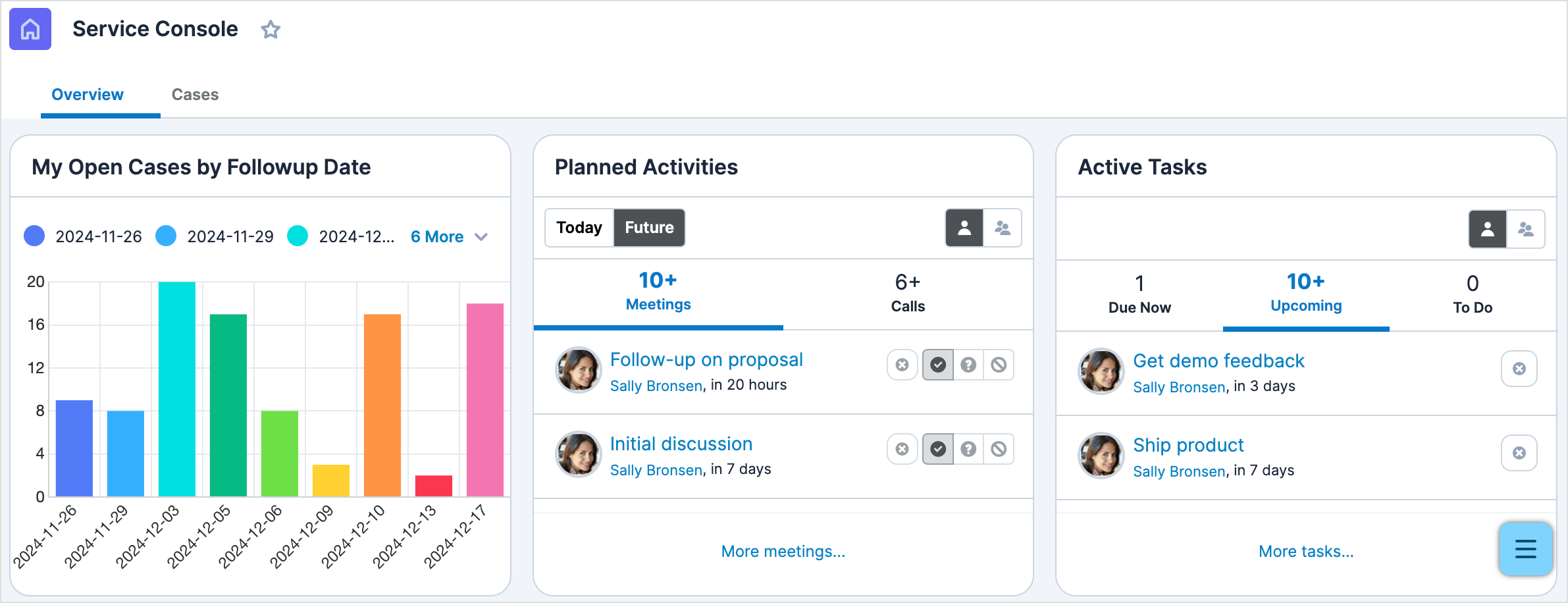Show team tasks in Active Tasks

point(1525,229)
